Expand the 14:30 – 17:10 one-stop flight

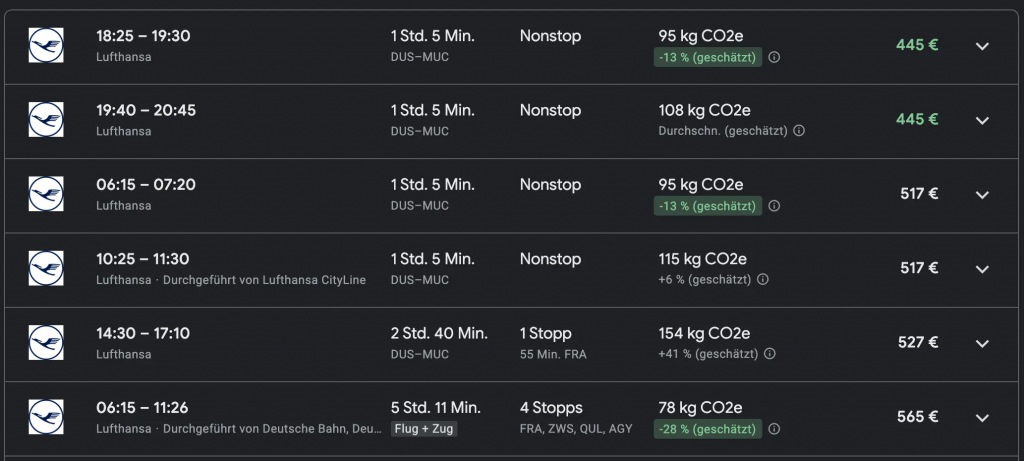[x=982, y=342]
